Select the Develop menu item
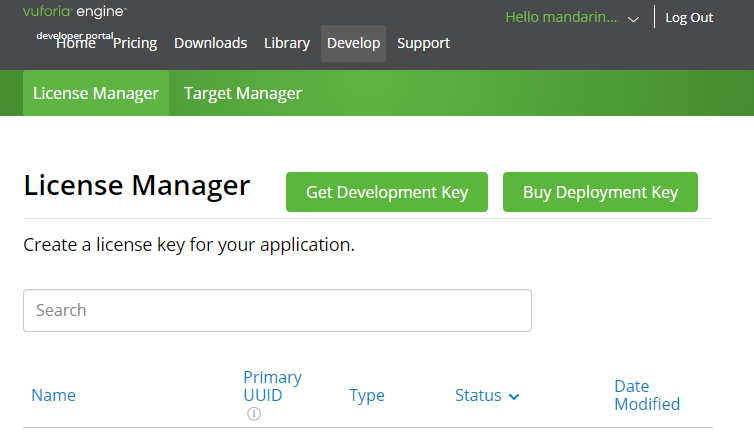 click(353, 43)
